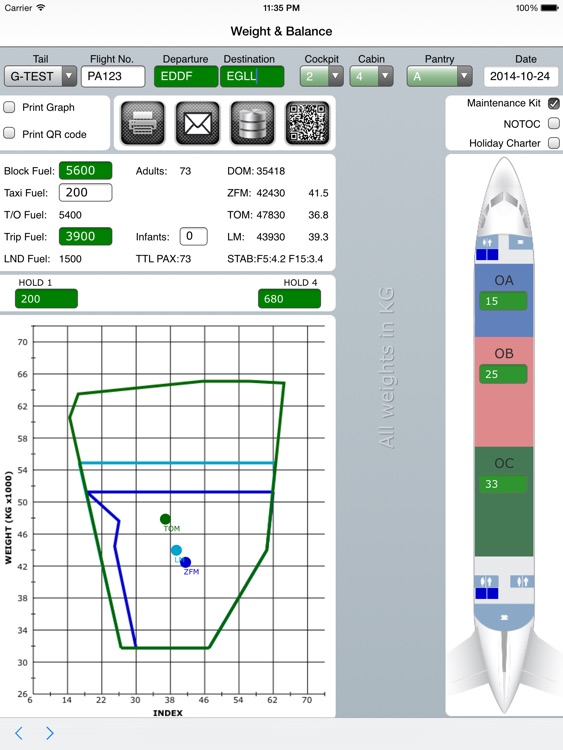The width and height of the screenshot is (563, 750).
Task: Select the Block Fuel 5600 field
Action: (x=85, y=171)
